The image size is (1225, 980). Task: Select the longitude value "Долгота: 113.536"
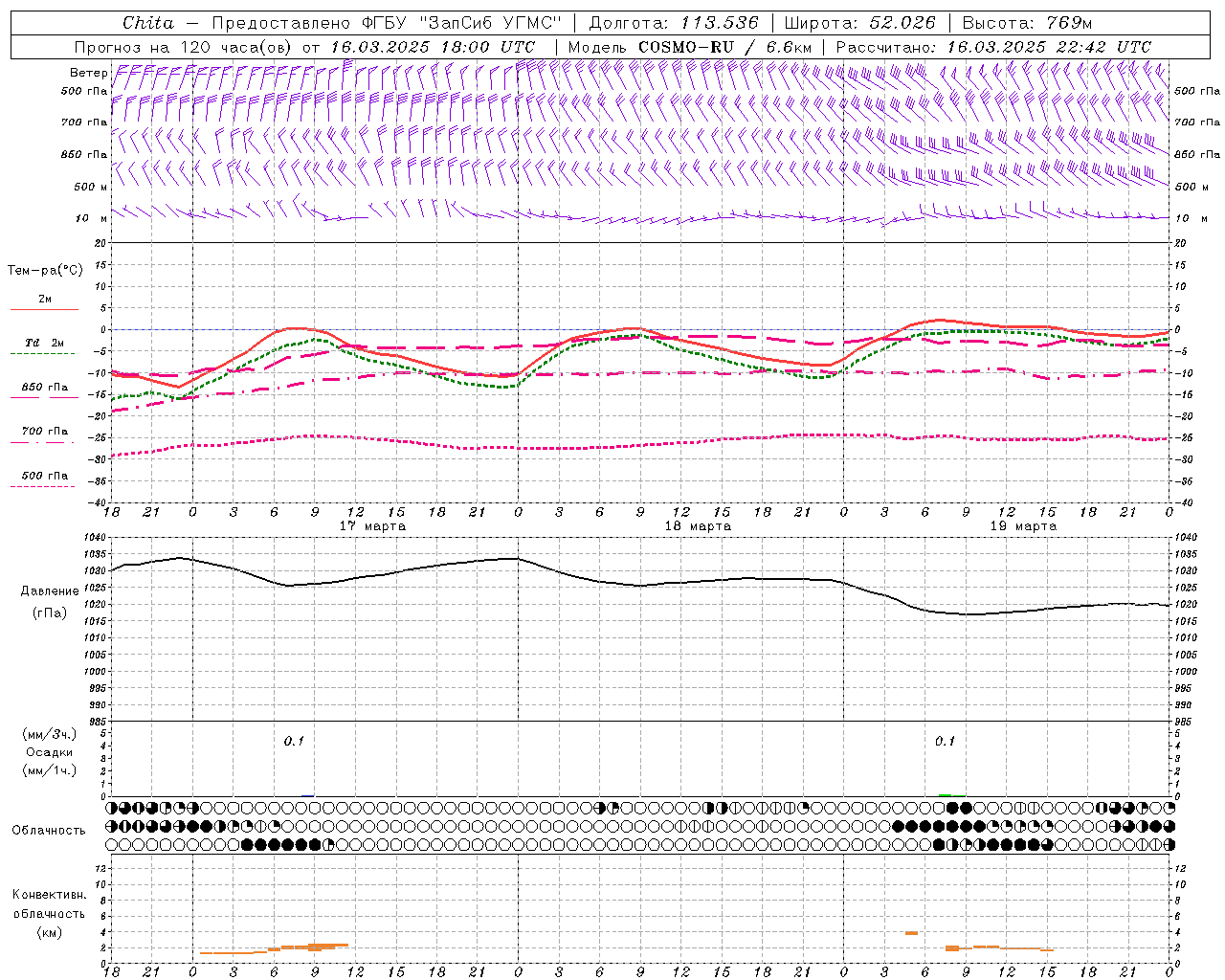(x=674, y=23)
